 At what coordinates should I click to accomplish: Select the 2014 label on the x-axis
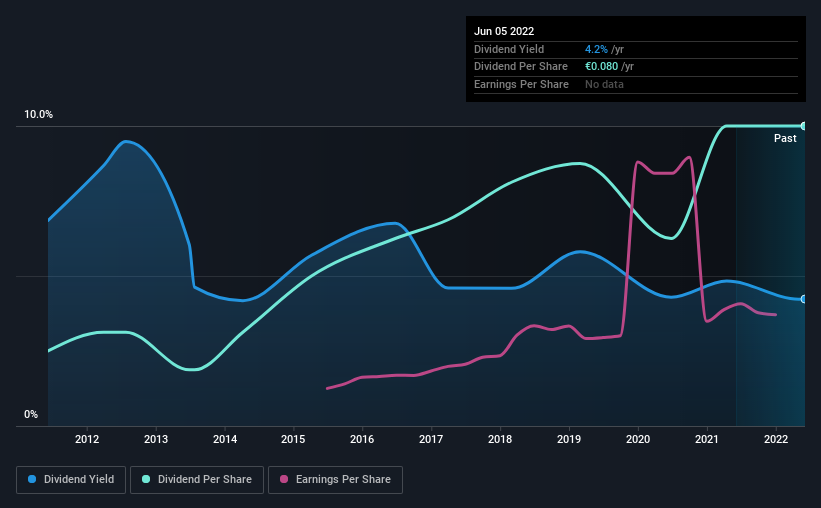(225, 439)
